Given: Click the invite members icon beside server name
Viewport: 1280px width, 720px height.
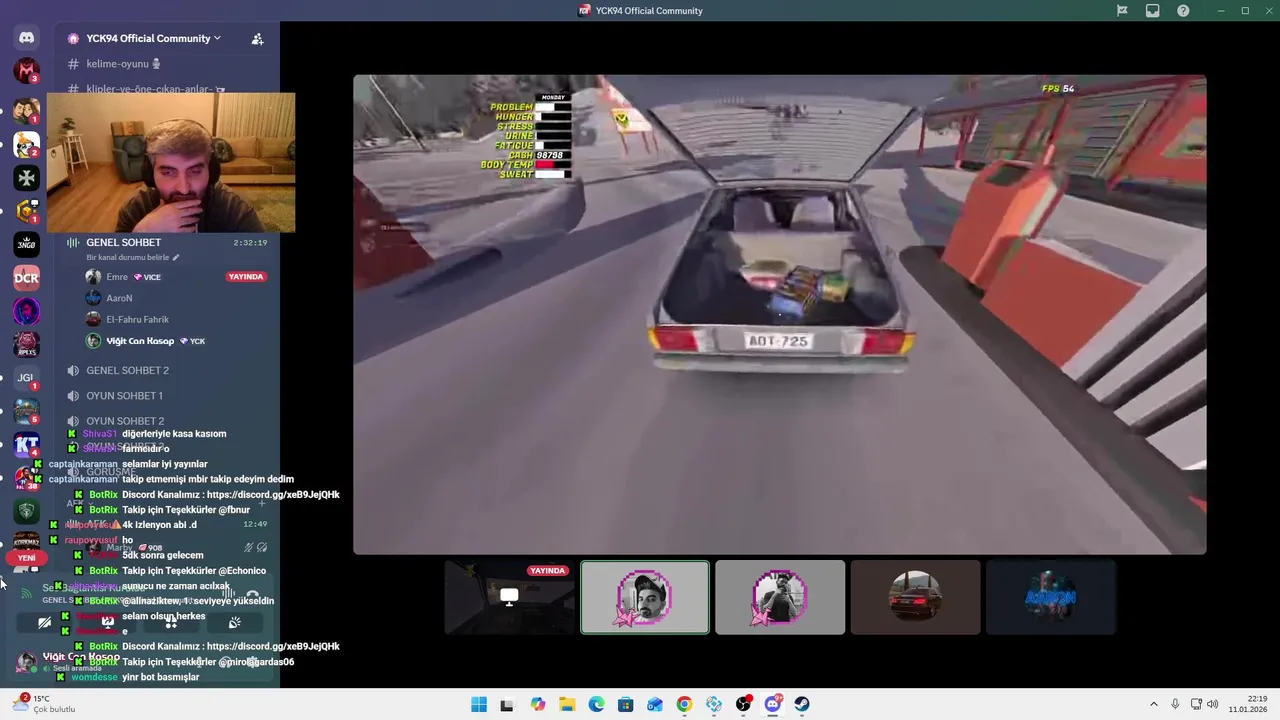Looking at the screenshot, I should (x=257, y=39).
